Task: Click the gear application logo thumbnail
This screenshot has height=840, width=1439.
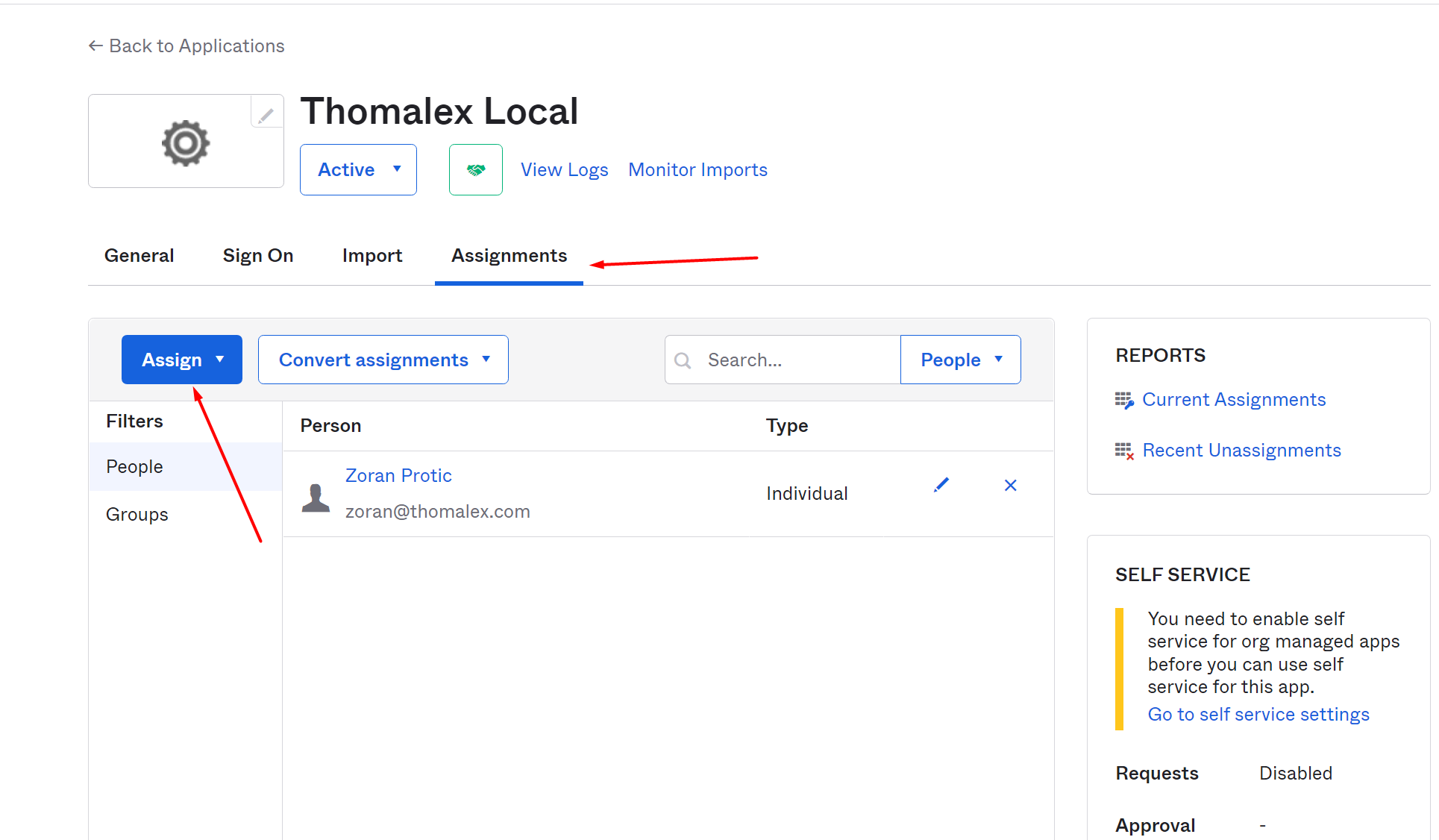Action: [186, 142]
